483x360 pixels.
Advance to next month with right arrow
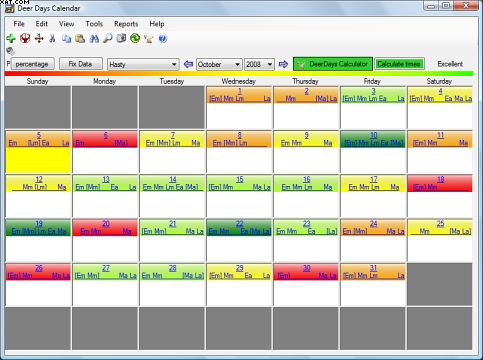[283, 64]
